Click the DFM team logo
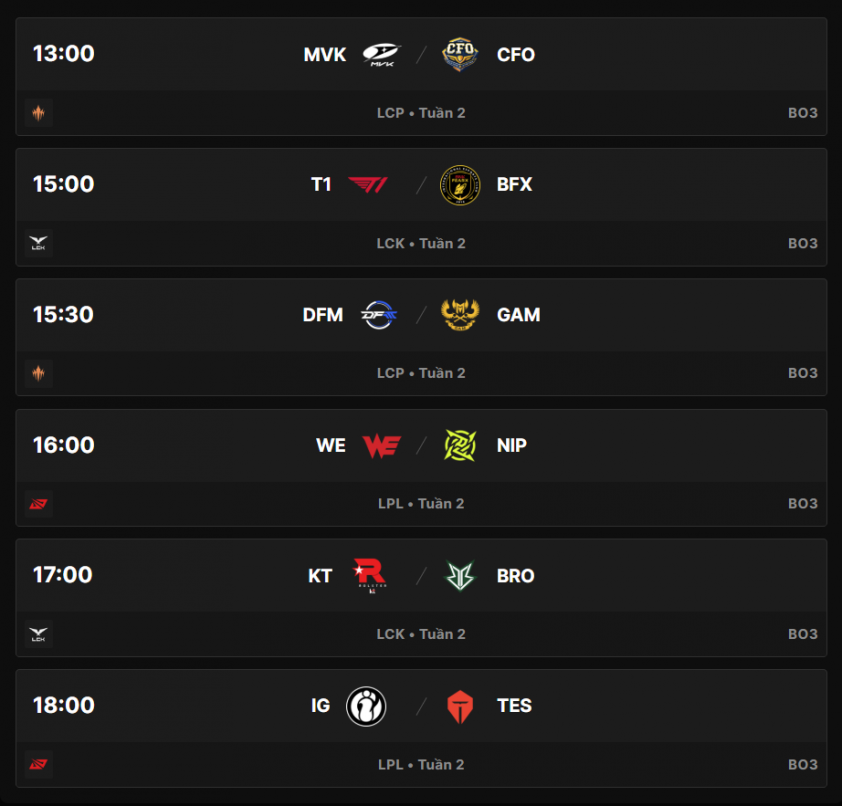842x806 pixels. click(x=380, y=315)
